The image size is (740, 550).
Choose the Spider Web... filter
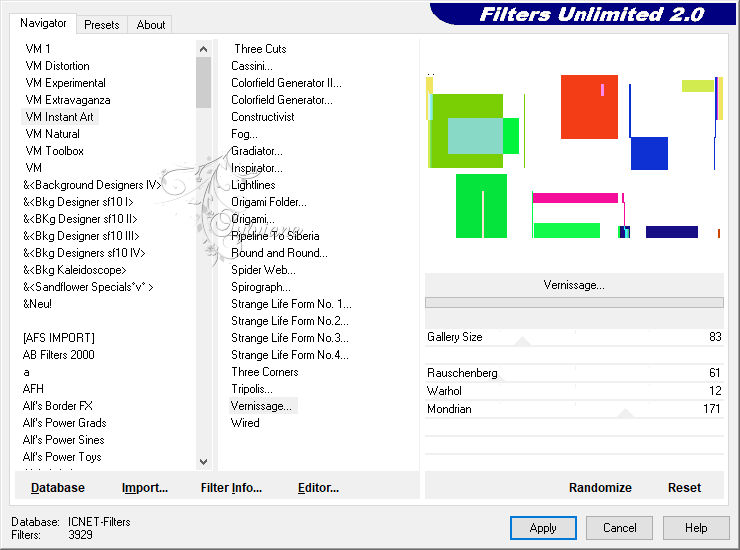(263, 270)
